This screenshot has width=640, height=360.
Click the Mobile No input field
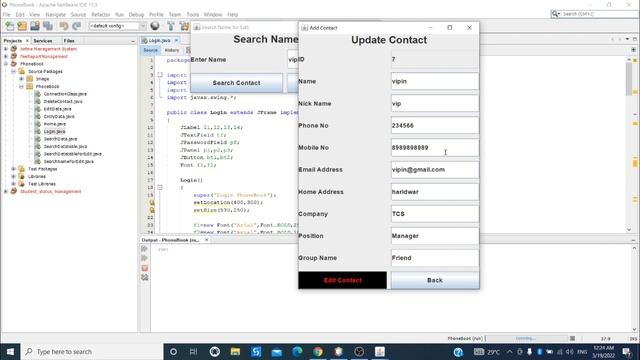435,148
